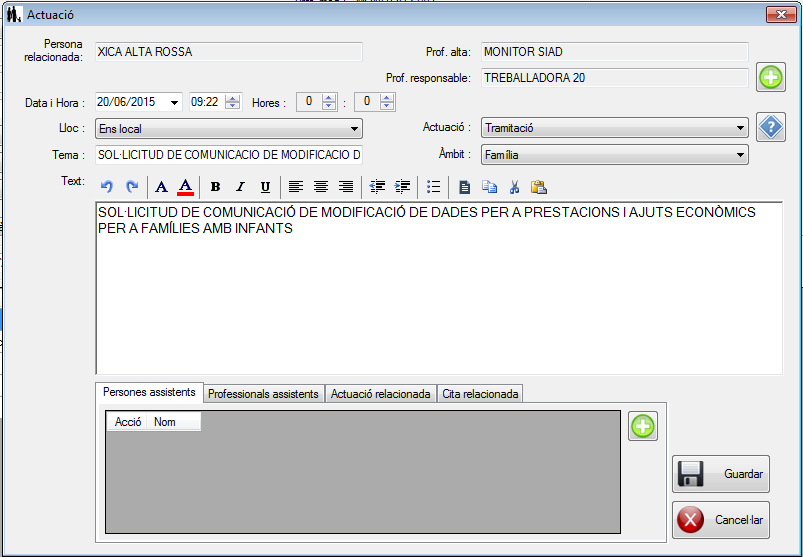Viewport: 803px width, 557px height.
Task: Cut selection with scissors icon
Action: click(514, 186)
